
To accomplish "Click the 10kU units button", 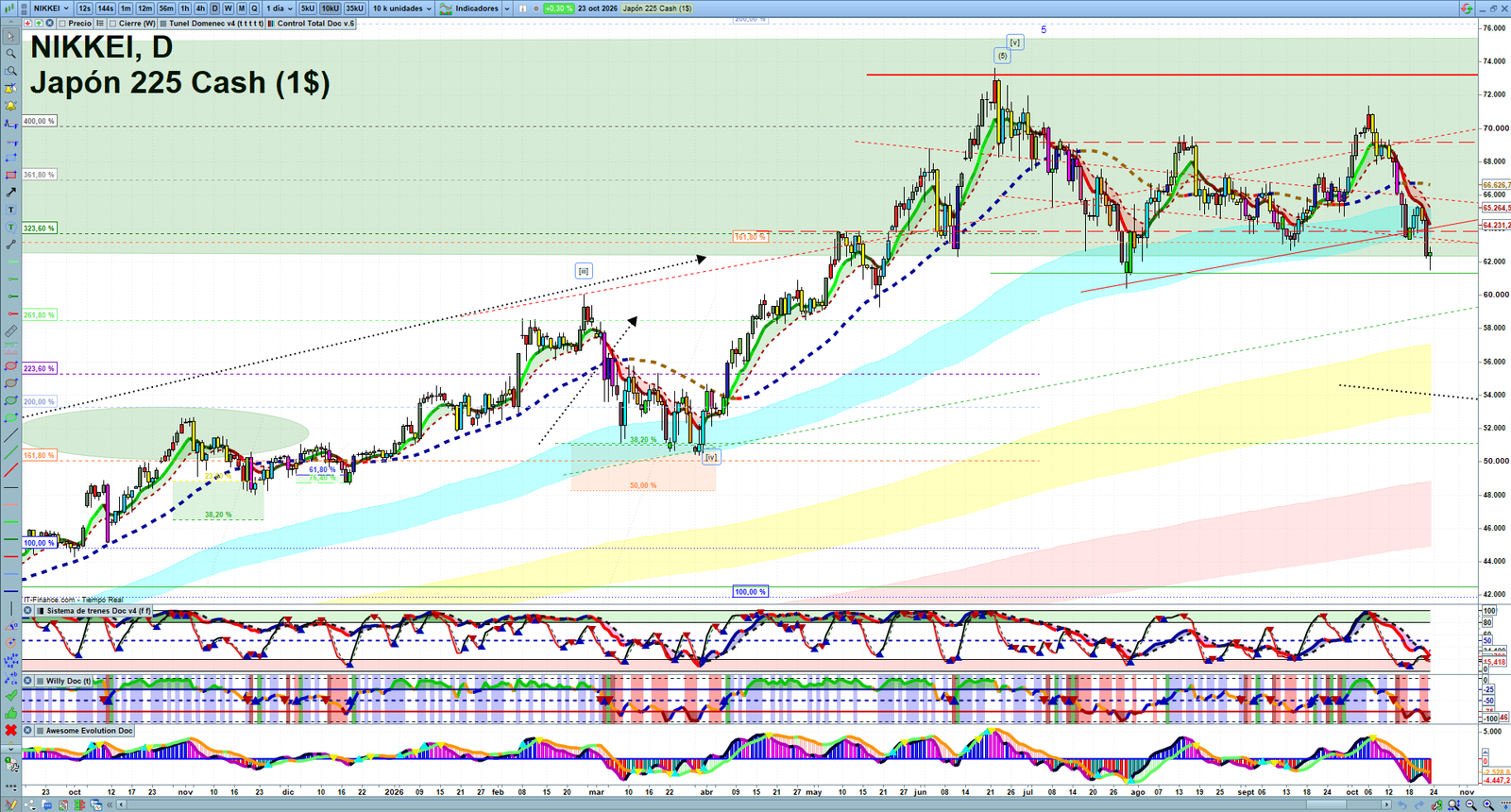I will (x=330, y=8).
